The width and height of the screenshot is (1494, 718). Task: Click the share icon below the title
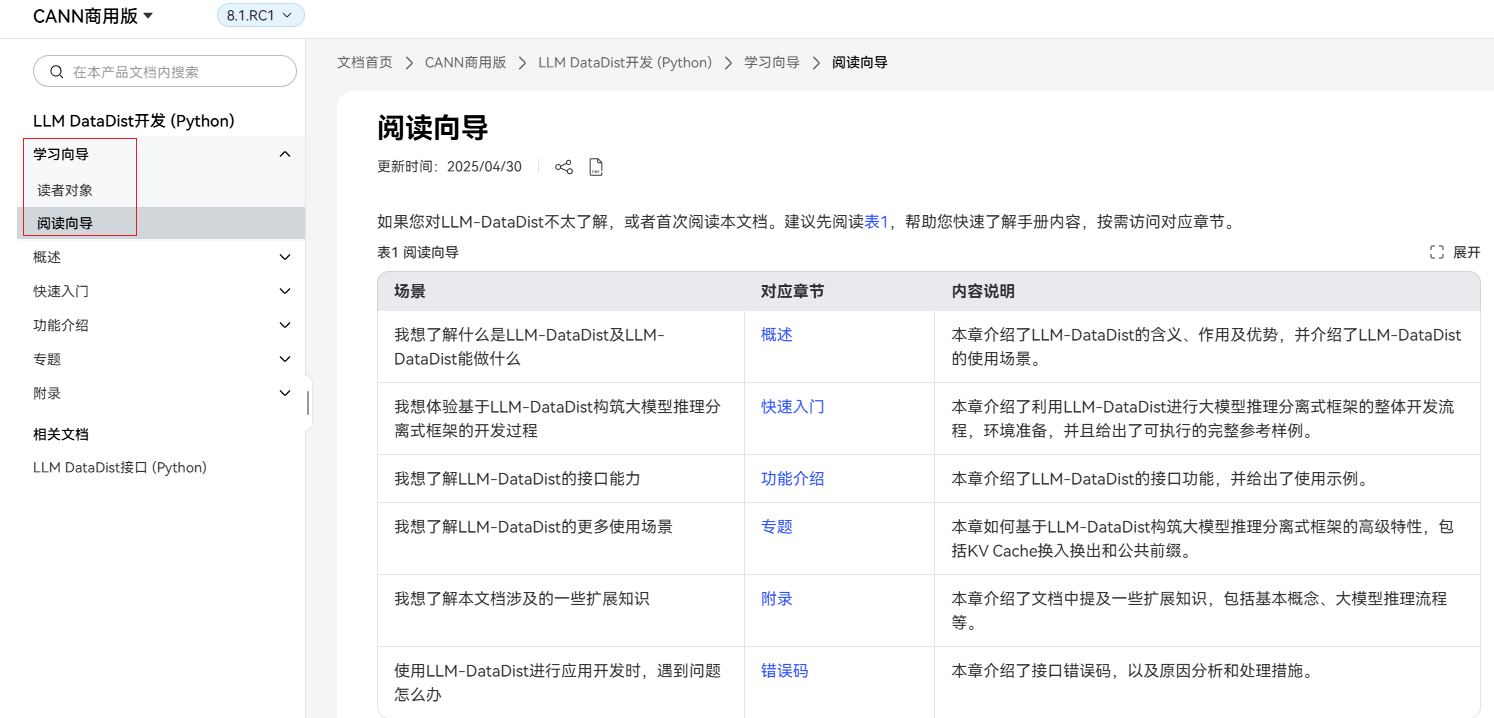tap(564, 167)
